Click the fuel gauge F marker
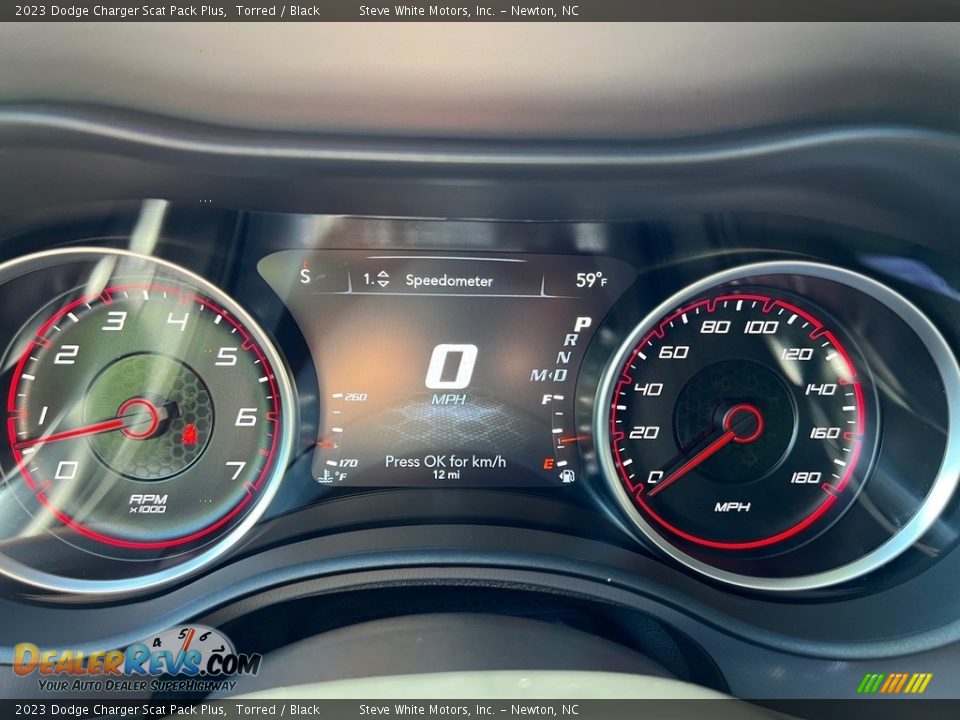960x720 pixels. (x=547, y=400)
